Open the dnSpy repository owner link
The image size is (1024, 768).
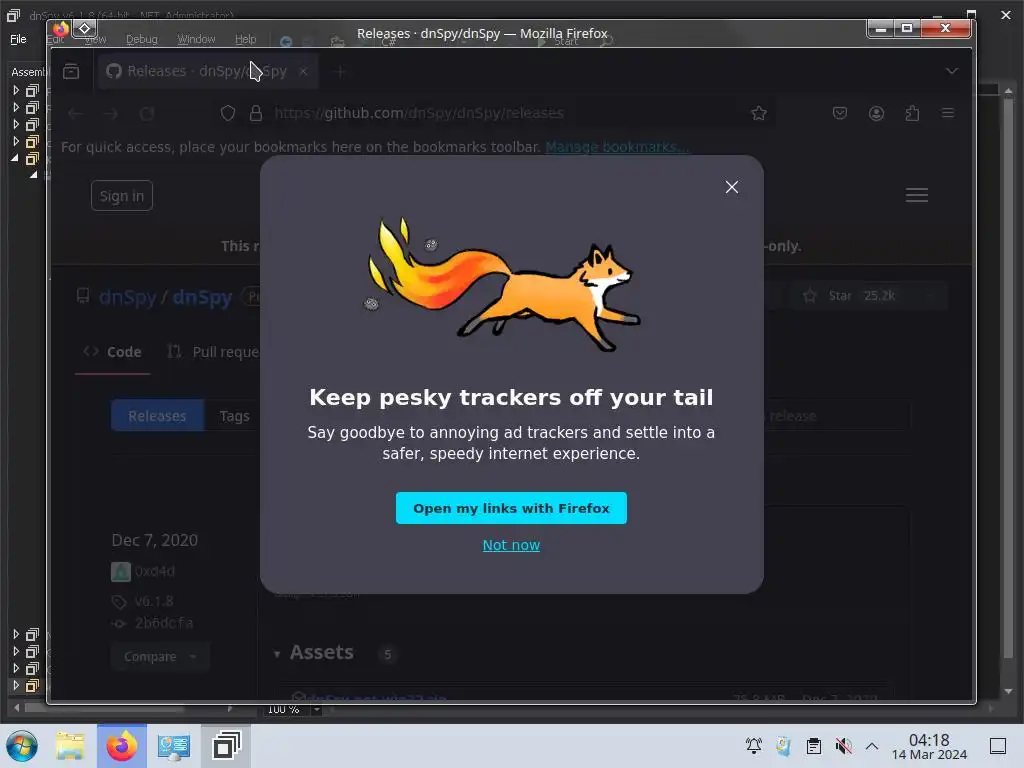(x=127, y=297)
